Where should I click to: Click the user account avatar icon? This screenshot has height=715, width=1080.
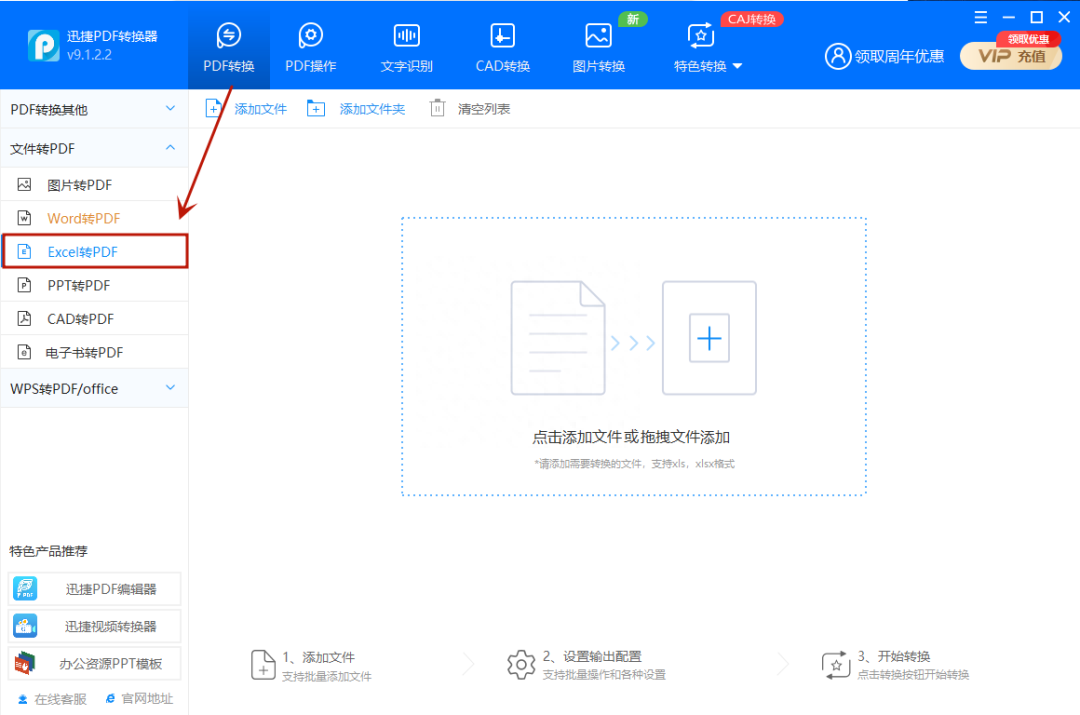838,56
